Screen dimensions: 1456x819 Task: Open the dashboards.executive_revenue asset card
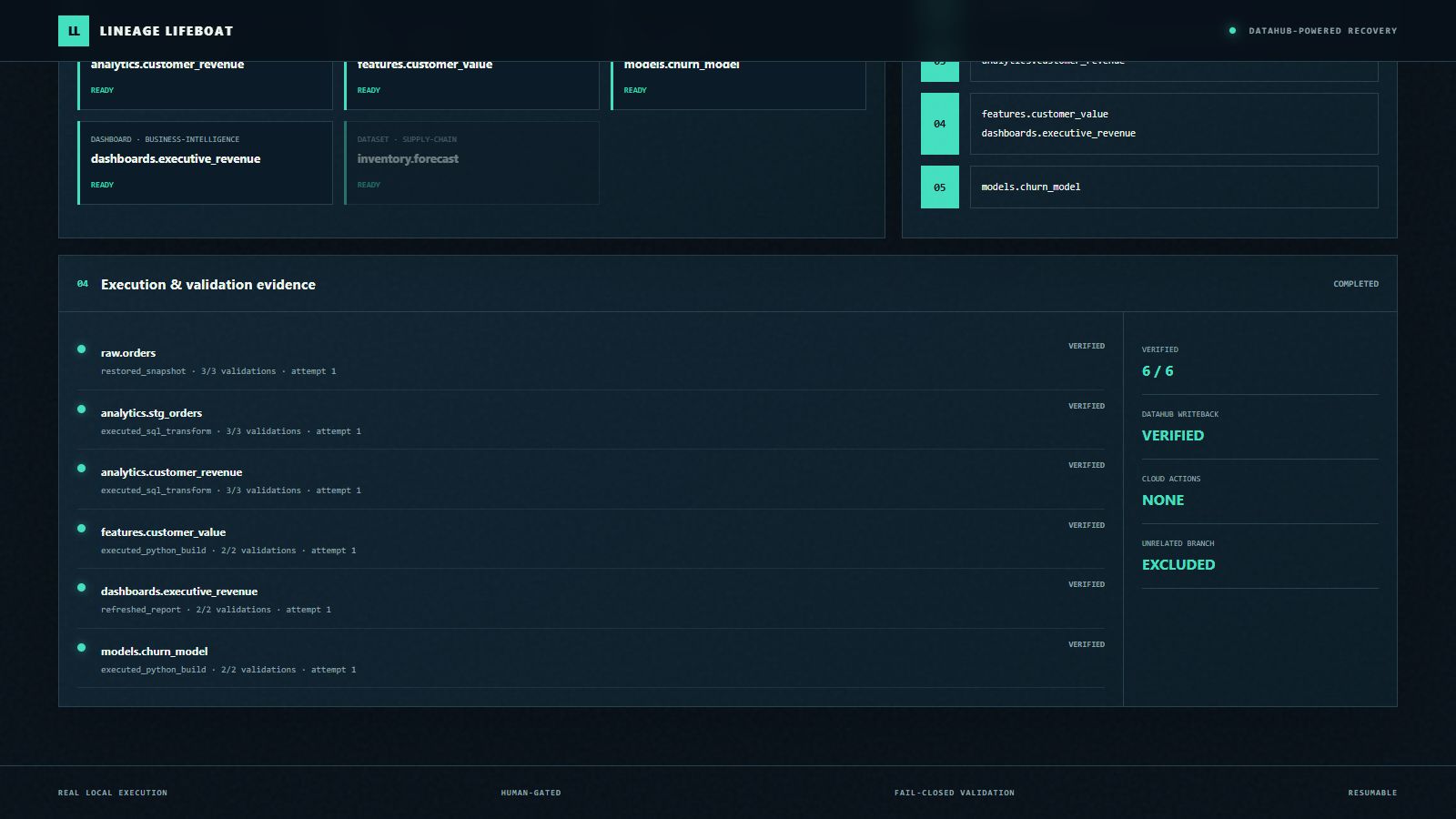[205, 163]
